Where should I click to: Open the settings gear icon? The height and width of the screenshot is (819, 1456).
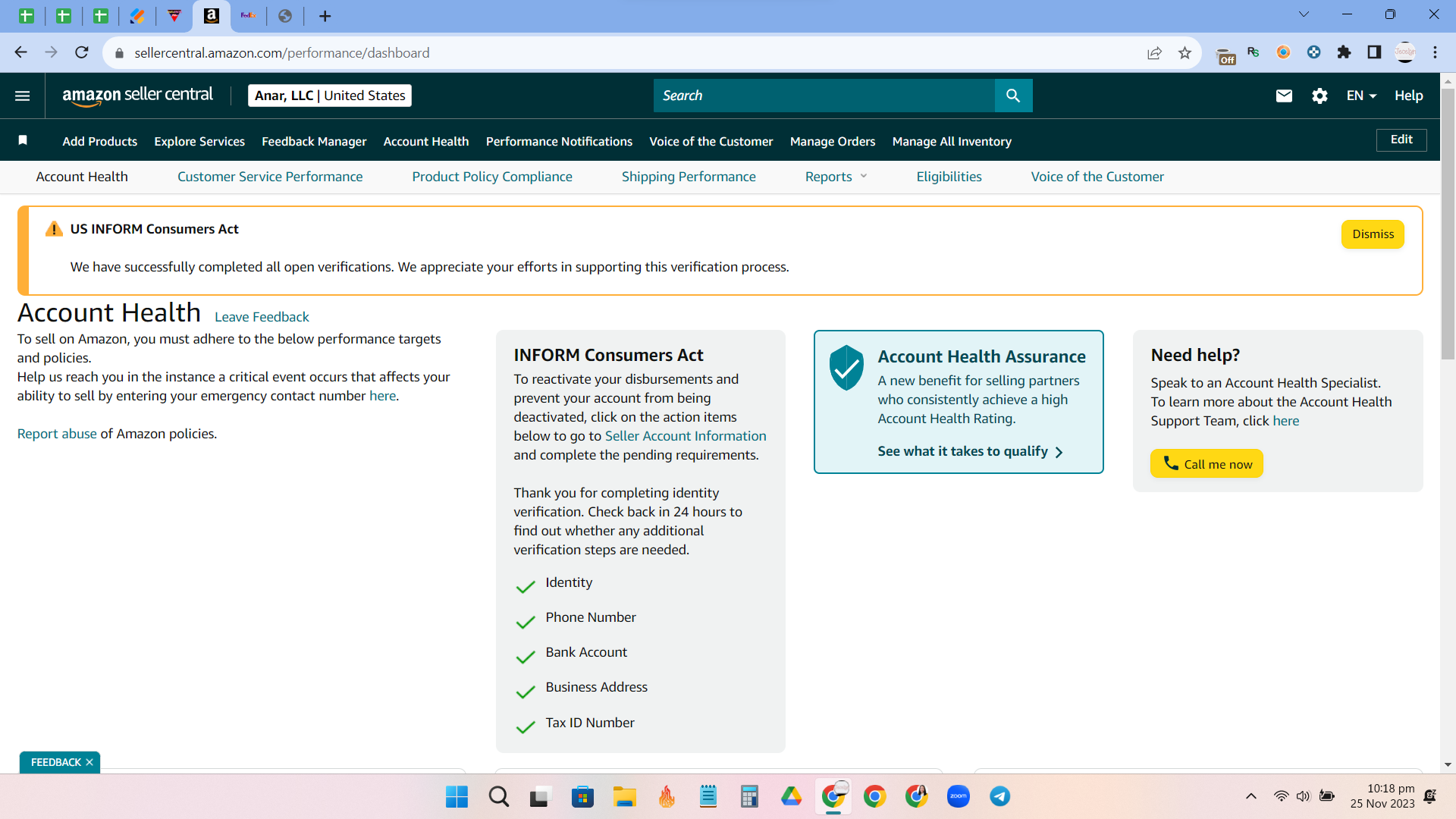coord(1320,96)
